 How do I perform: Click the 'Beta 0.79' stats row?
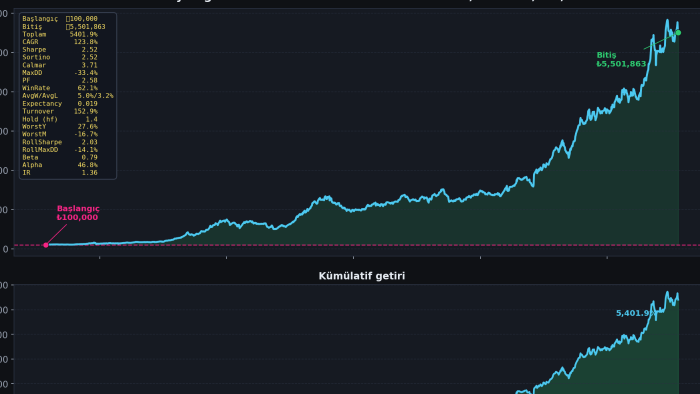click(60, 157)
